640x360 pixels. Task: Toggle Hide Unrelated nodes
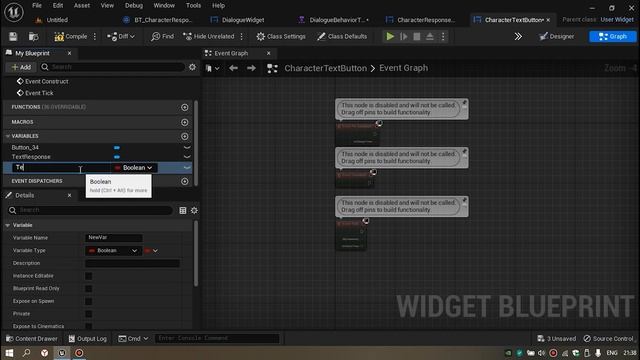(209, 36)
